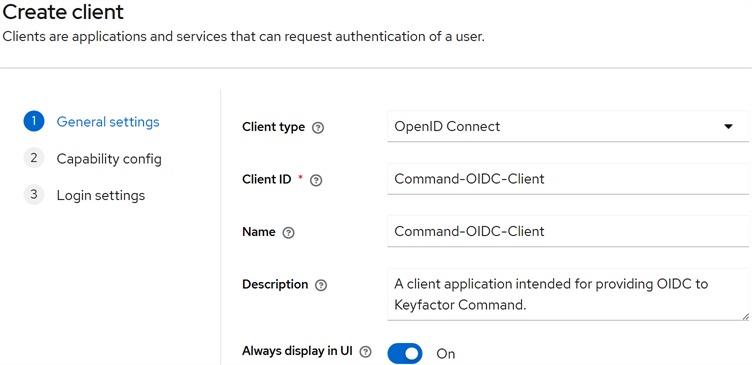Show help for the Description field

[x=321, y=285]
